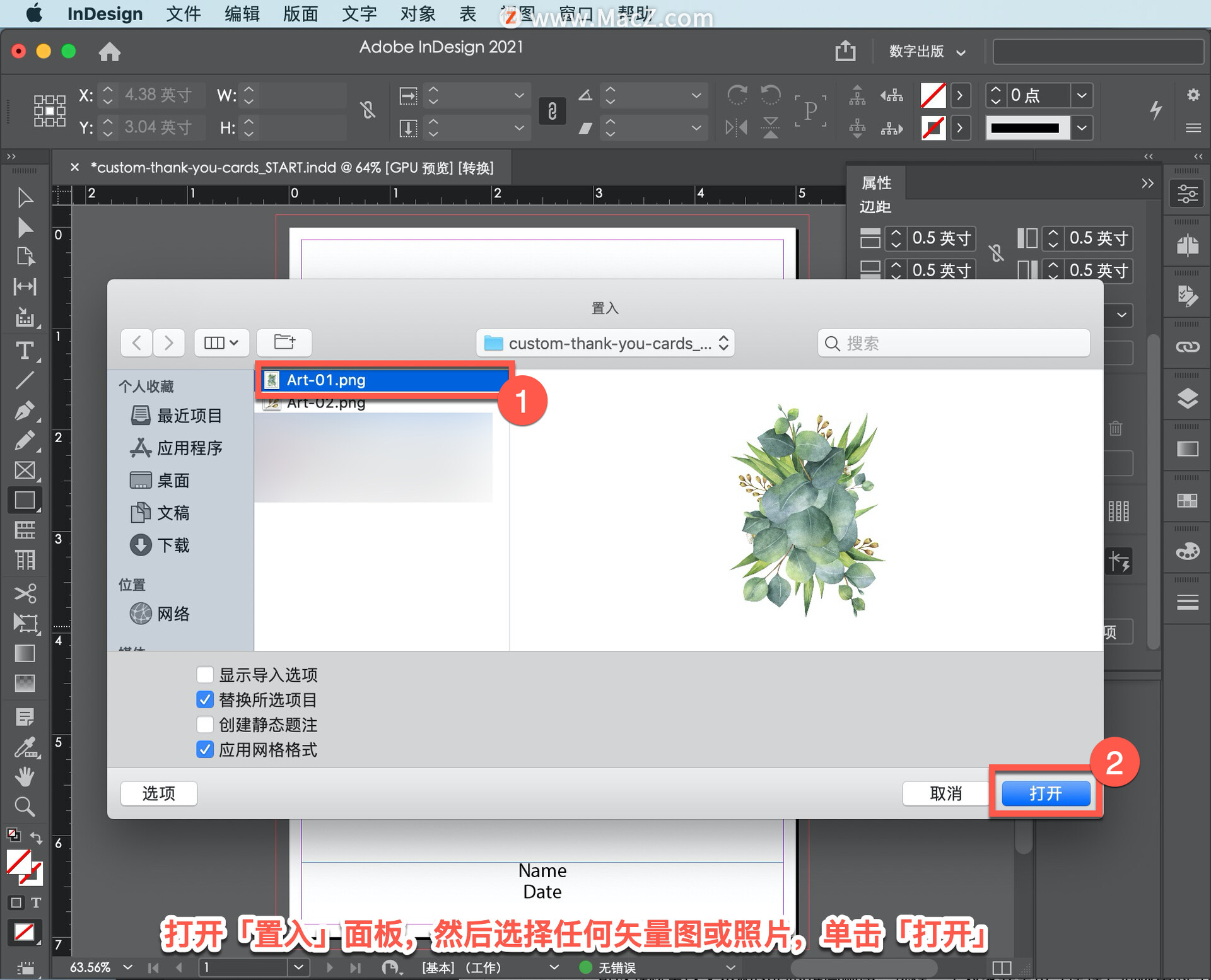Select the Zoom tool
1211x980 pixels.
click(x=25, y=807)
